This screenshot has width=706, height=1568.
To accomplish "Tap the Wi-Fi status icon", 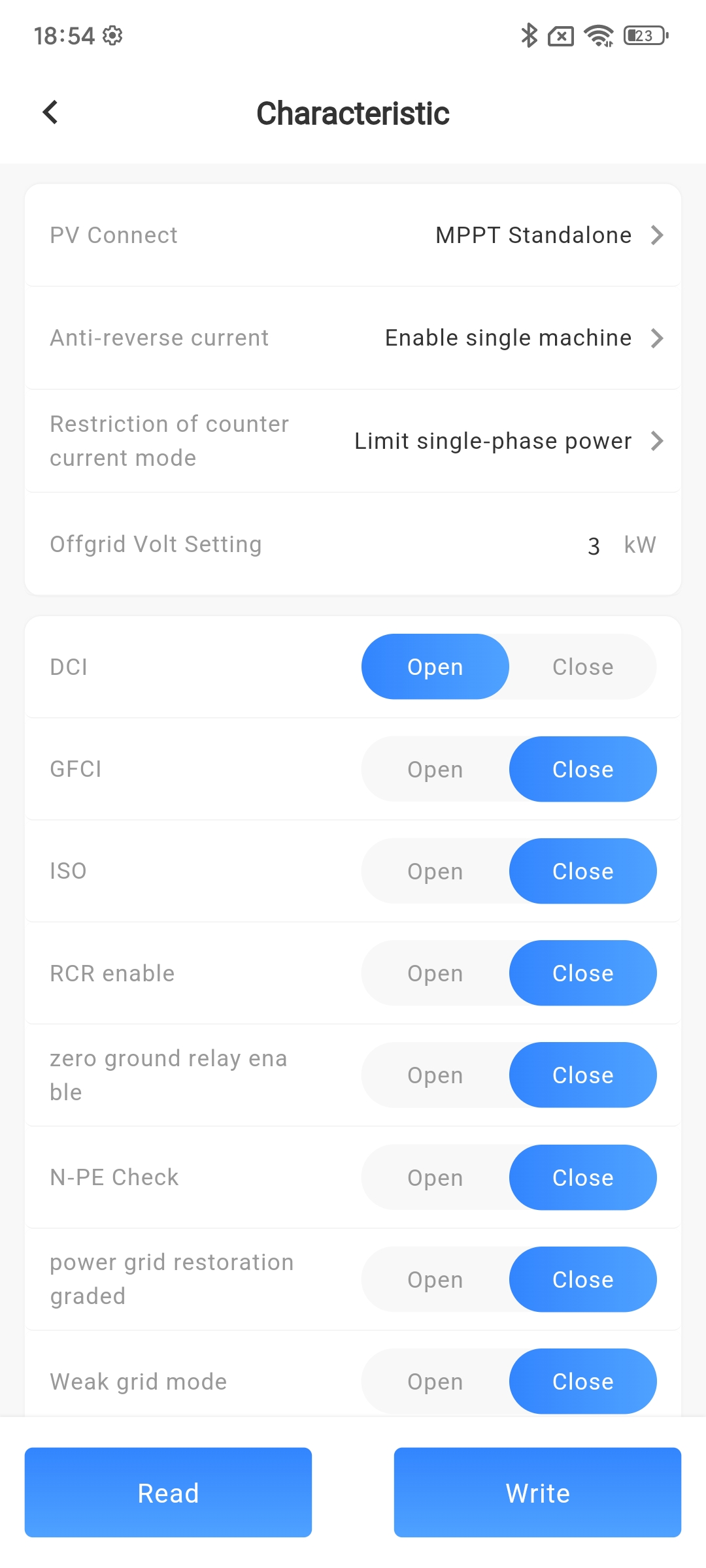I will tap(598, 35).
